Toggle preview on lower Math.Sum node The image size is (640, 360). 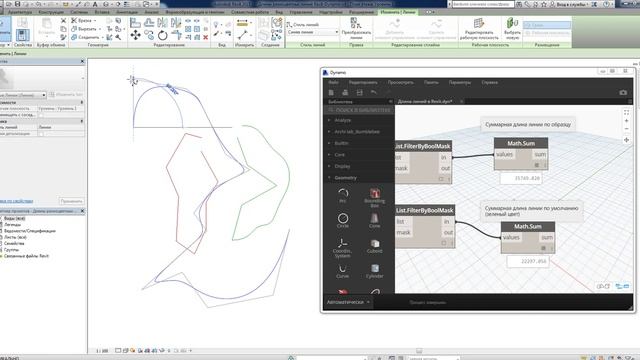point(543,248)
